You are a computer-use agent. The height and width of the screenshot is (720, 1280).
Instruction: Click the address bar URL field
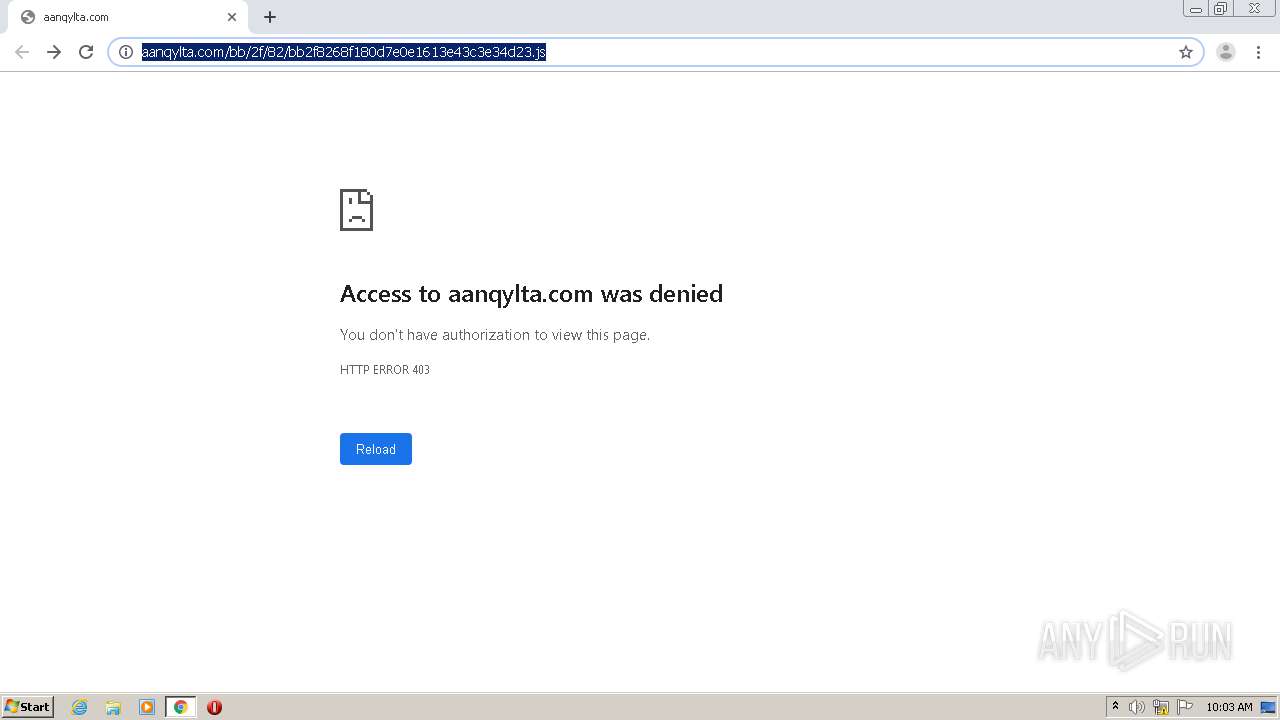(x=656, y=52)
